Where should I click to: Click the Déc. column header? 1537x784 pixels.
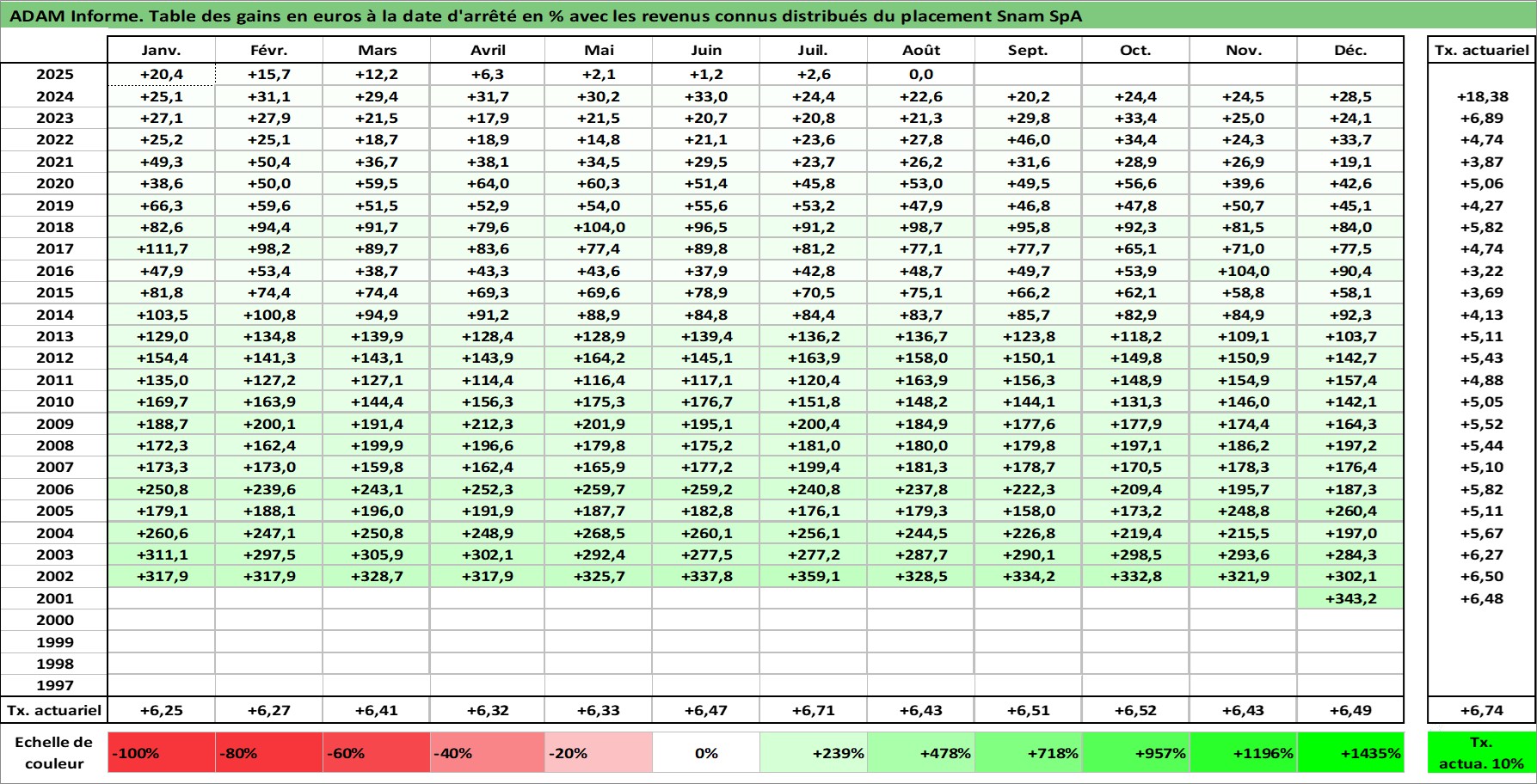click(1350, 50)
